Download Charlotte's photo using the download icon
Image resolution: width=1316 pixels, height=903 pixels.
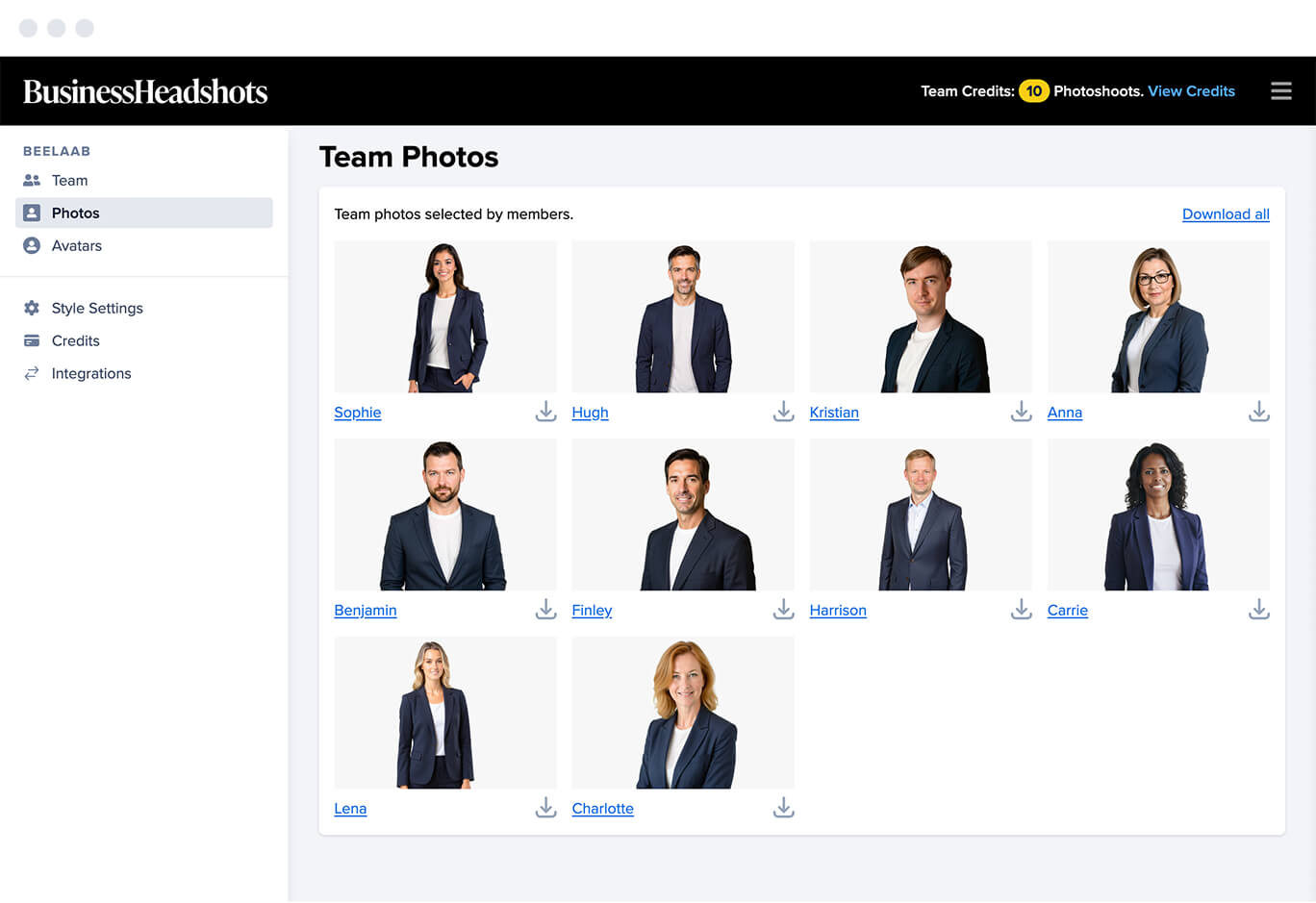[x=783, y=808]
